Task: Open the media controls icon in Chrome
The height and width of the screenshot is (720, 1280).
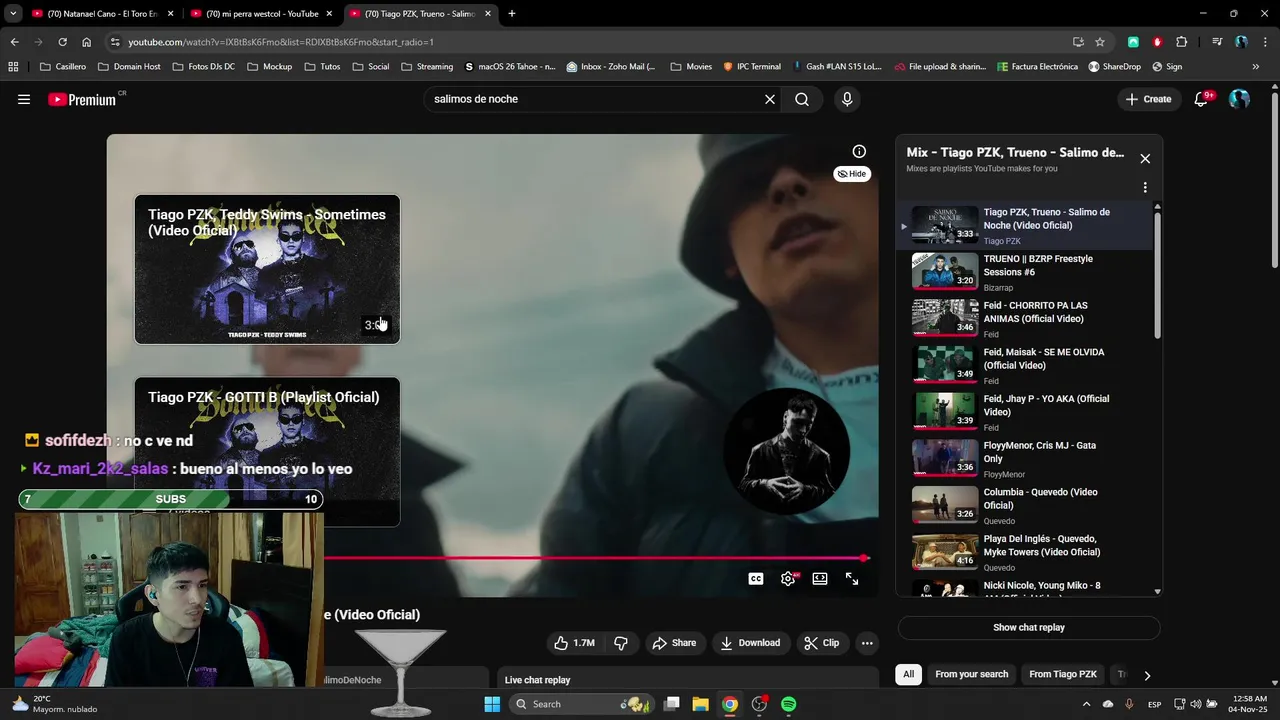Action: pos(1217,42)
